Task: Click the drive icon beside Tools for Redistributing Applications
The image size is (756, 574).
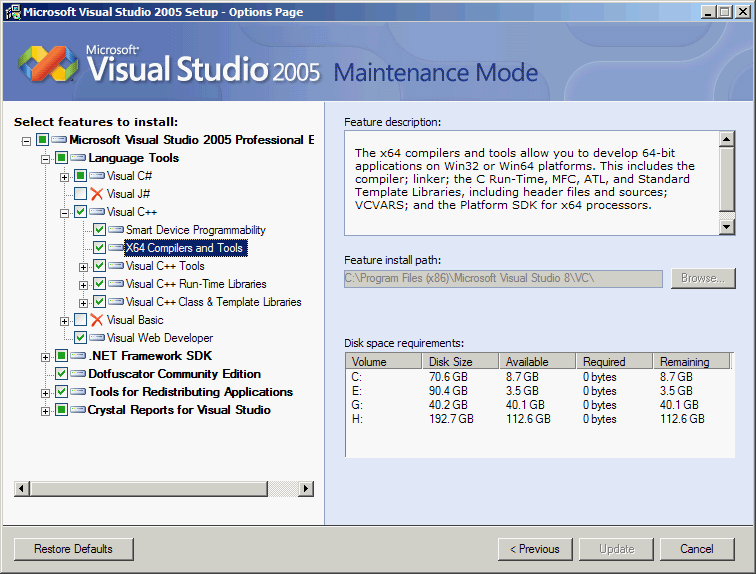Action: coord(78,392)
